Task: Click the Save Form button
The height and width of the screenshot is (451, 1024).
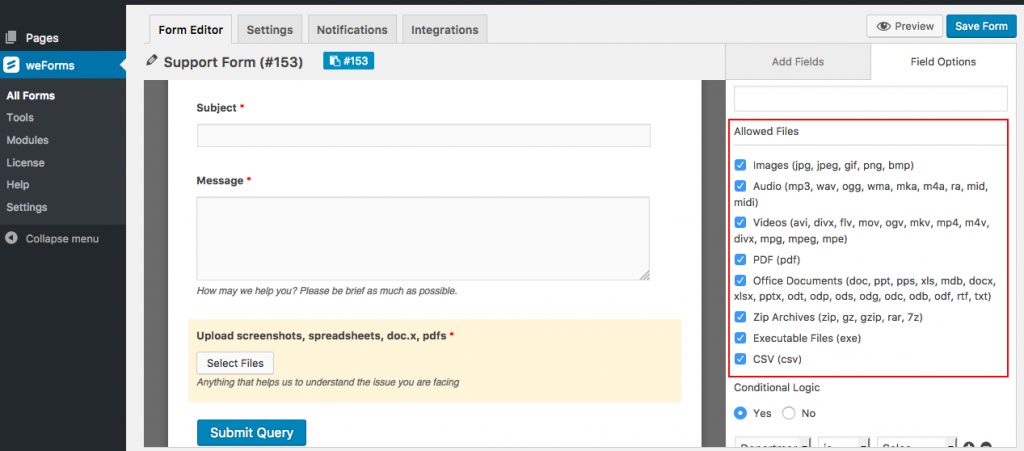Action: click(981, 27)
